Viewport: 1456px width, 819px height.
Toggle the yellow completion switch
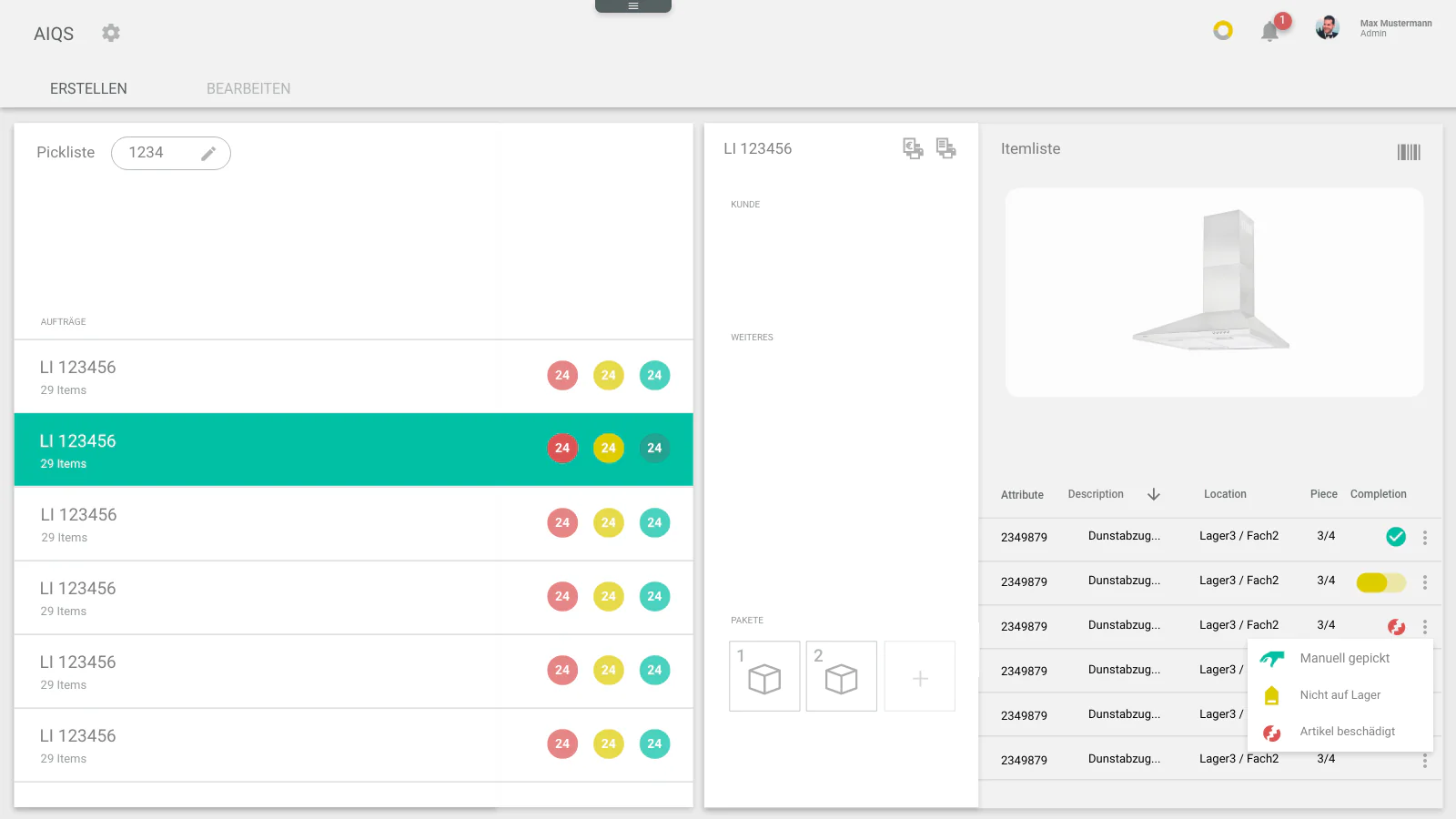click(1380, 582)
